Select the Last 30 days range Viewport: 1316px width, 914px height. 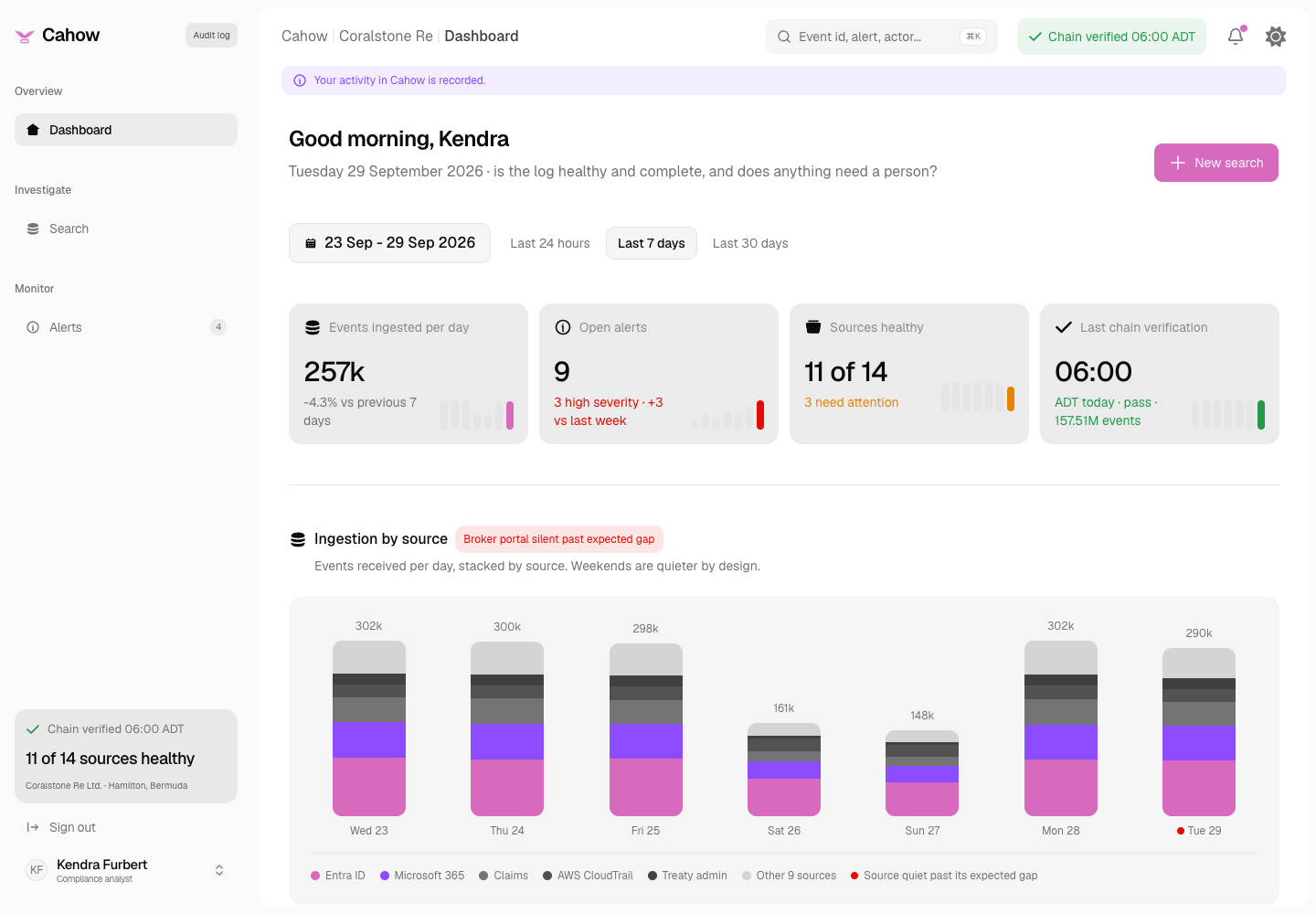[750, 243]
